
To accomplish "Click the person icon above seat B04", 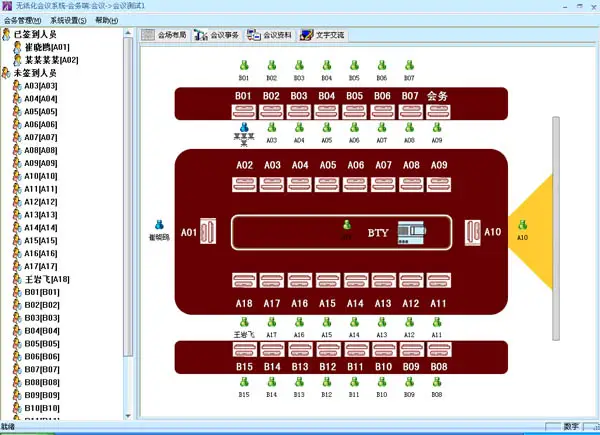I will tap(327, 65).
